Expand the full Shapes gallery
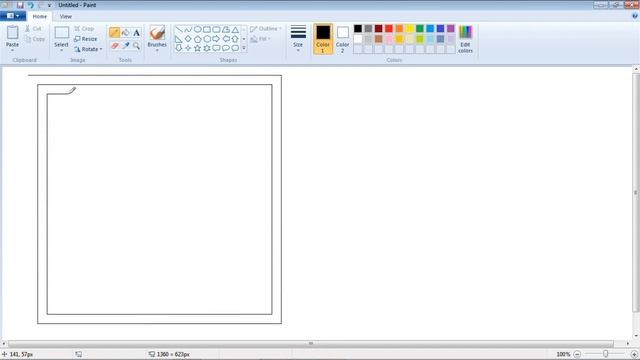The height and width of the screenshot is (360, 640). click(x=244, y=48)
